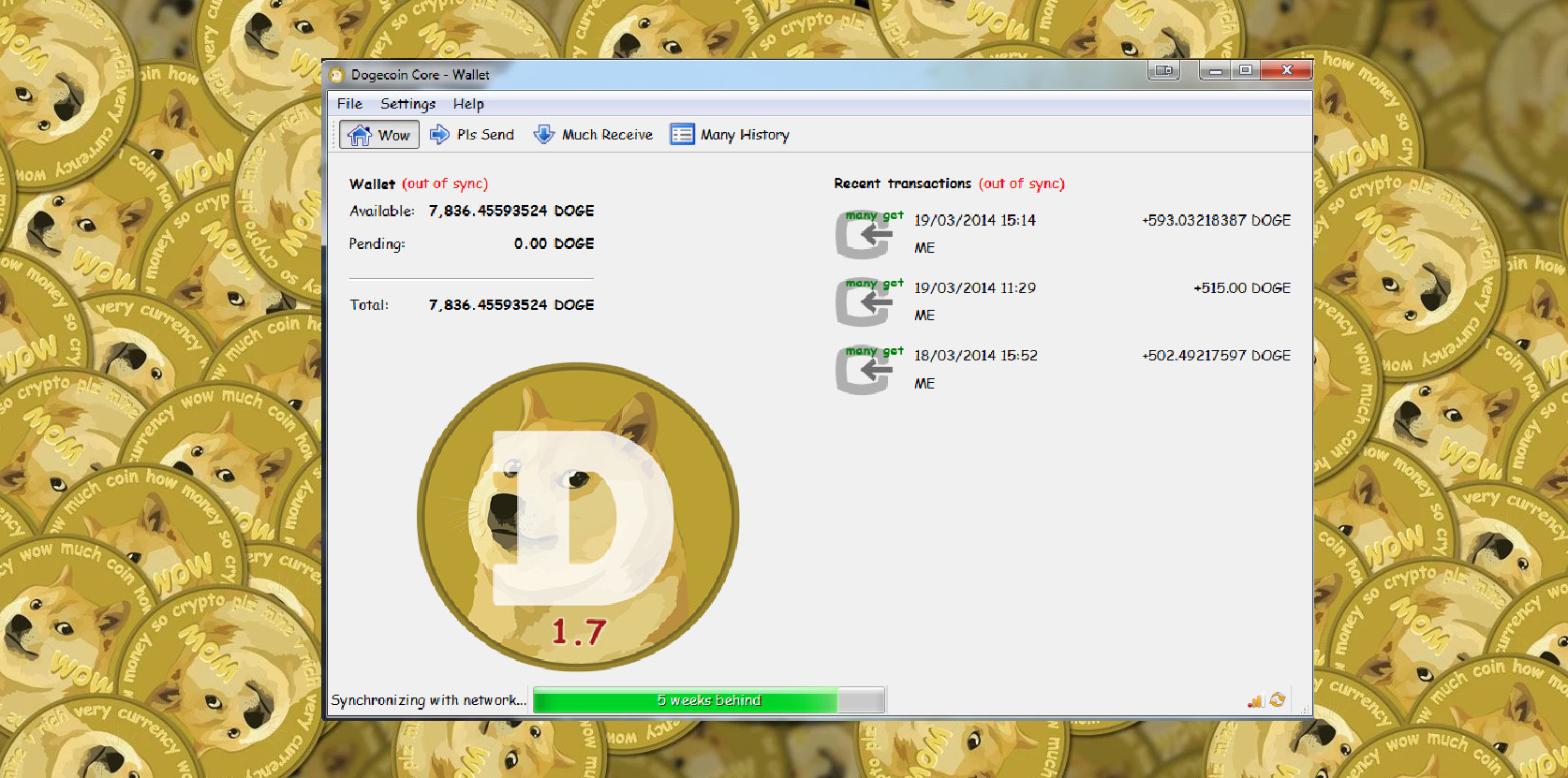Click the Total balance 7,836.45593524 DOGE value
The height and width of the screenshot is (778, 1568).
[511, 305]
